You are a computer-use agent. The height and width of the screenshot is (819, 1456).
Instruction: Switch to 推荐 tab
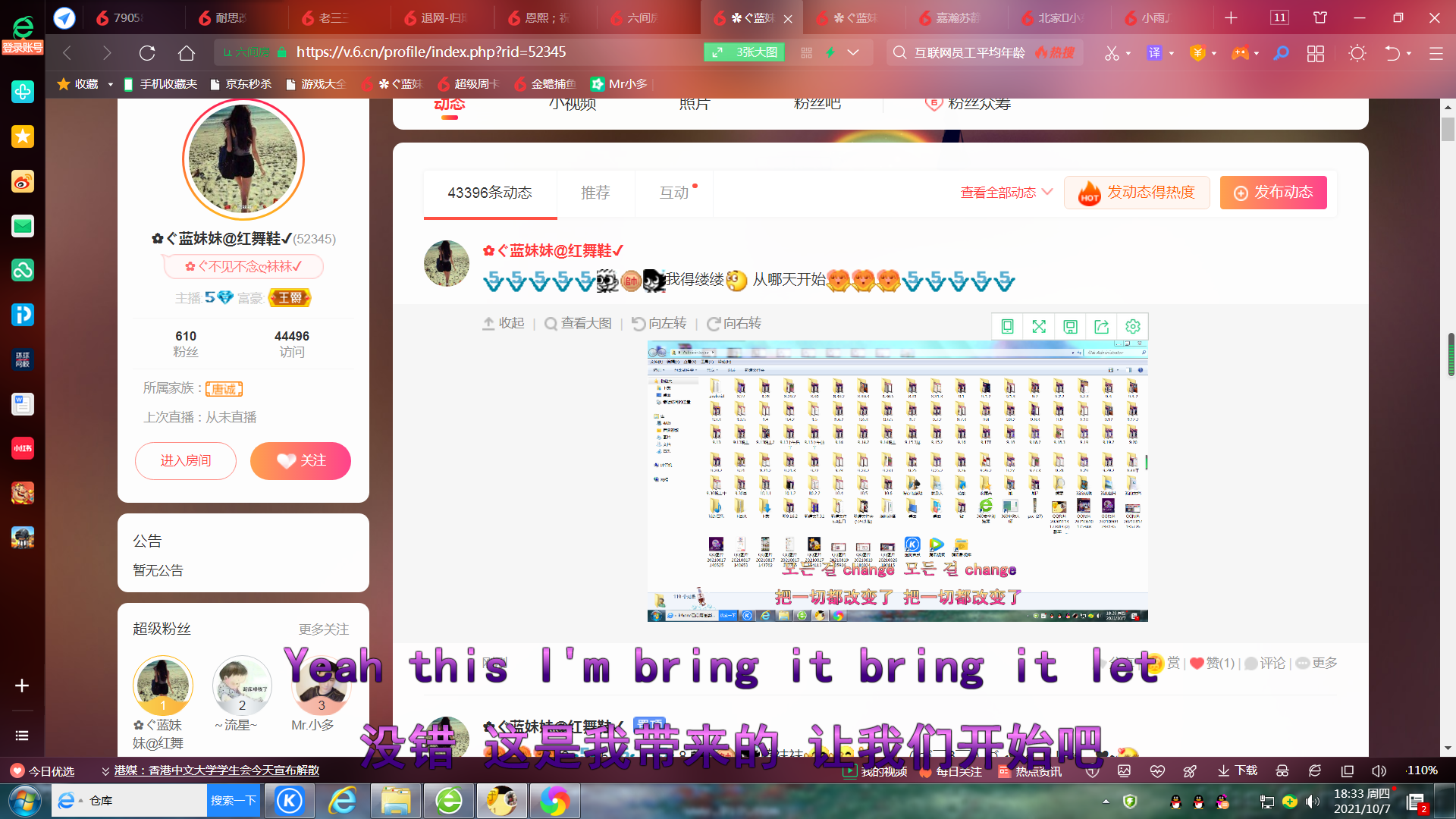pos(595,193)
